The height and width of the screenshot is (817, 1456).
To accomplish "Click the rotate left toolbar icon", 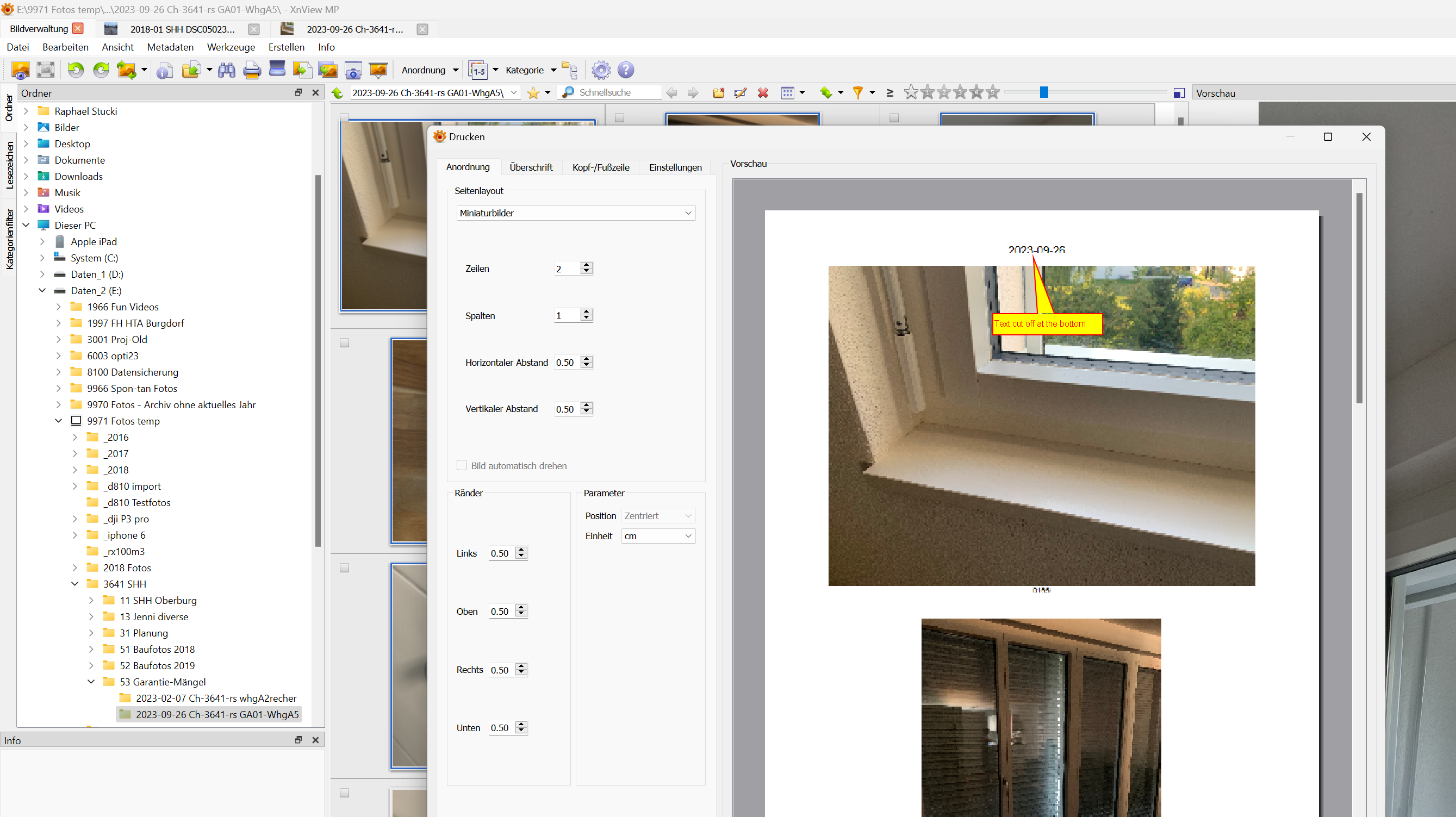I will [76, 70].
